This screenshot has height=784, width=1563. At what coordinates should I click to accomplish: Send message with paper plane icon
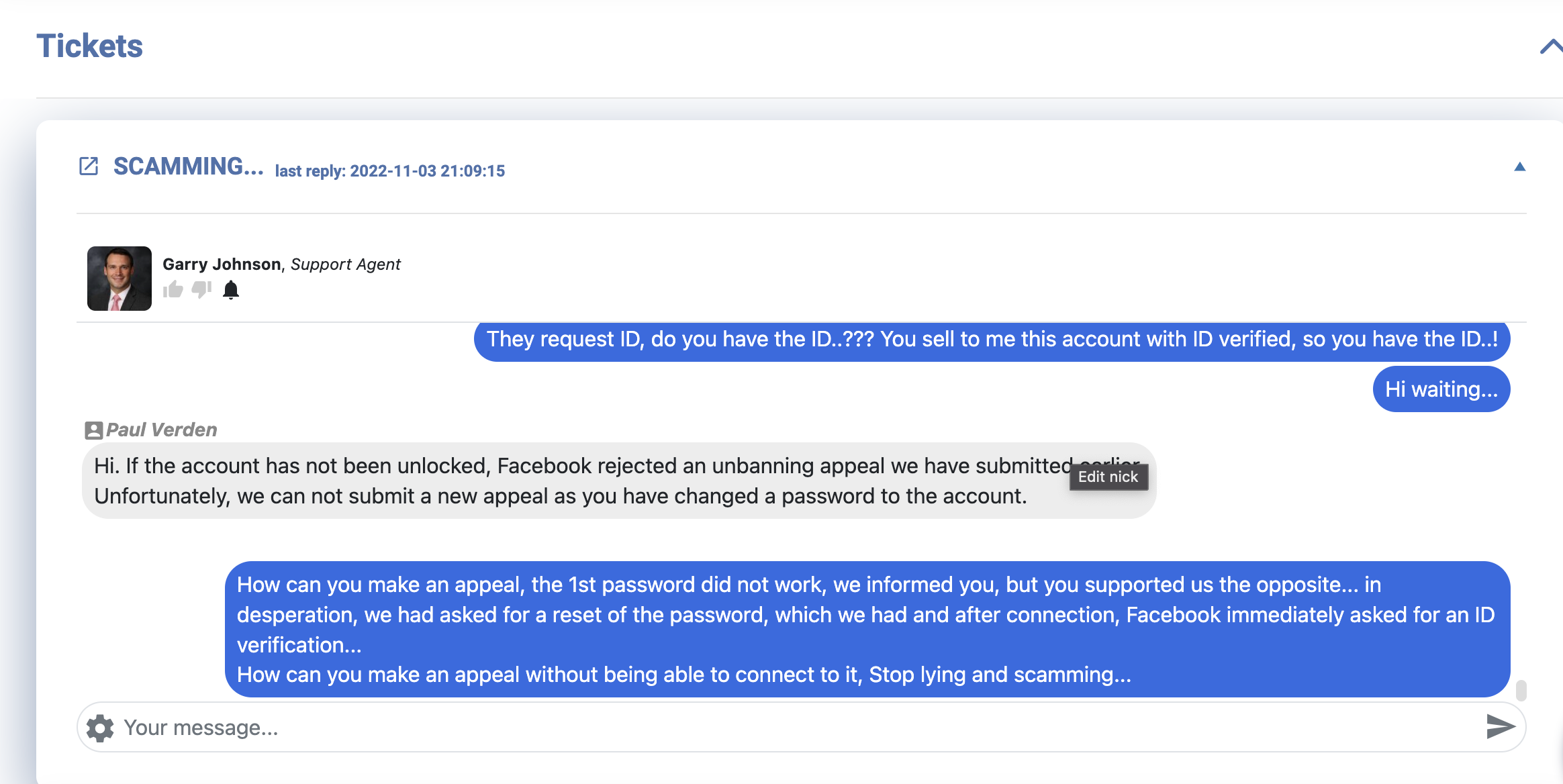click(x=1500, y=727)
